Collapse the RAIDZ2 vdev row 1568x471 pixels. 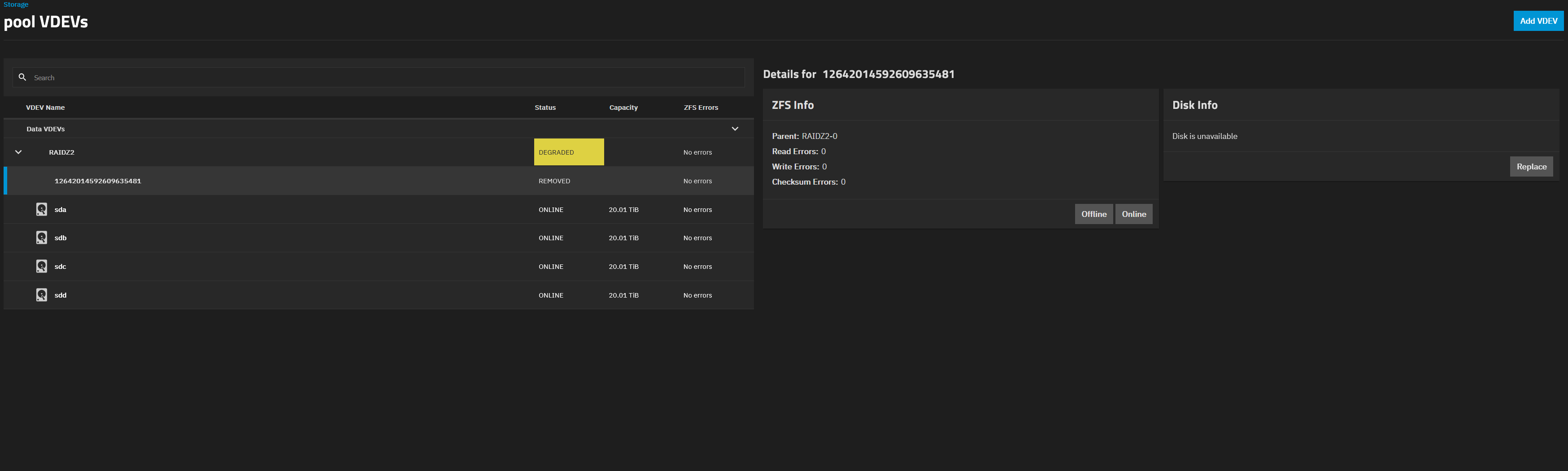pyautogui.click(x=18, y=152)
